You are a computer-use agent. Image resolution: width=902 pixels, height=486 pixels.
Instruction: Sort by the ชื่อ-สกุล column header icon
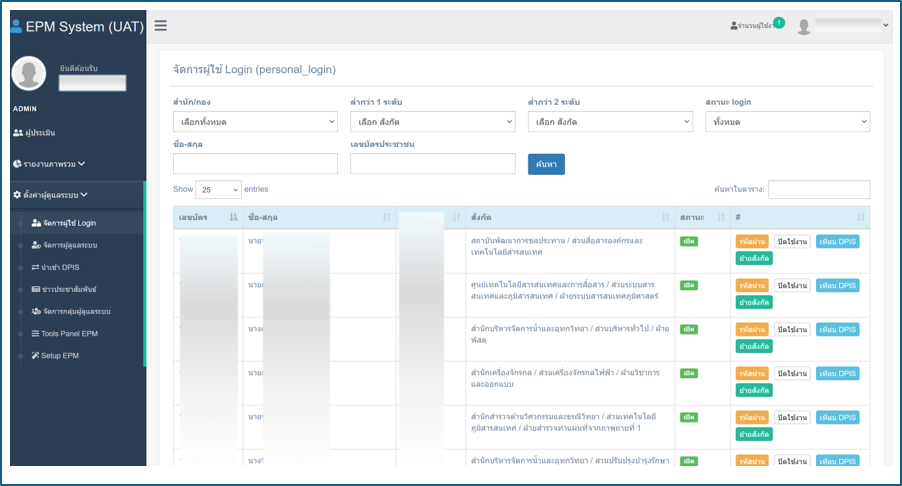pyautogui.click(x=387, y=217)
